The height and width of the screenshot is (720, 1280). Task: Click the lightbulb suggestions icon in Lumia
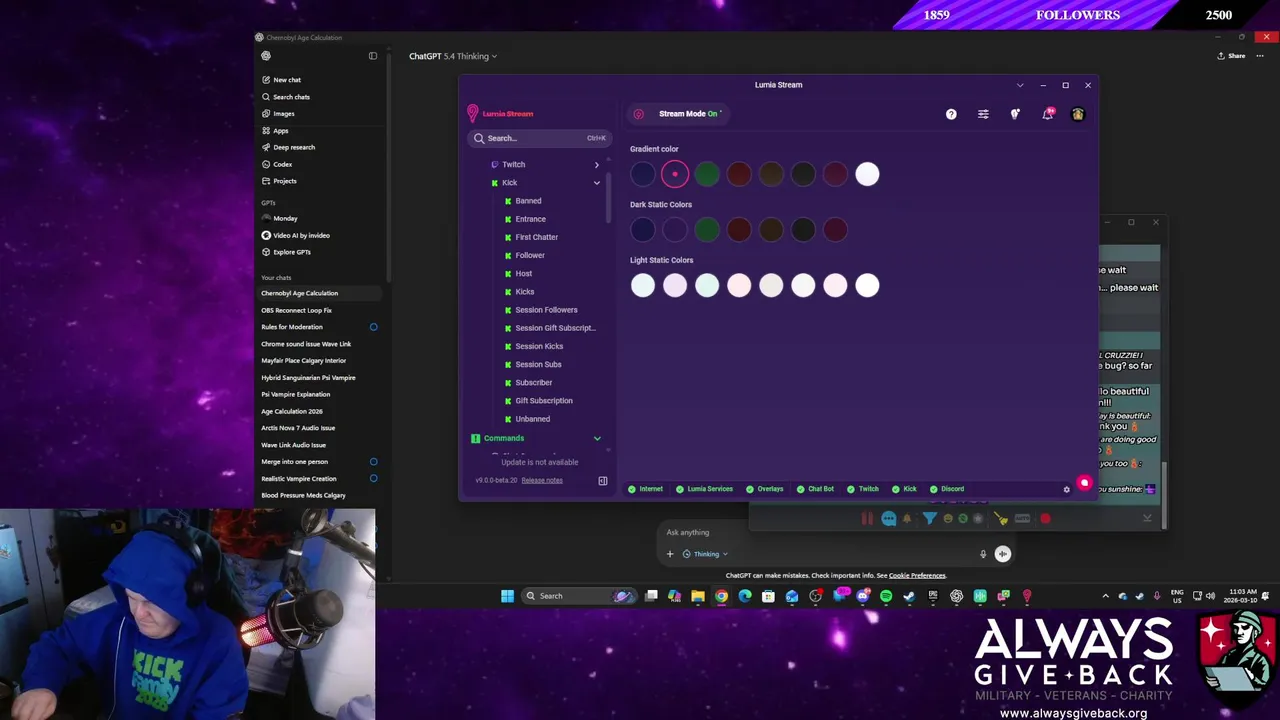point(1015,114)
